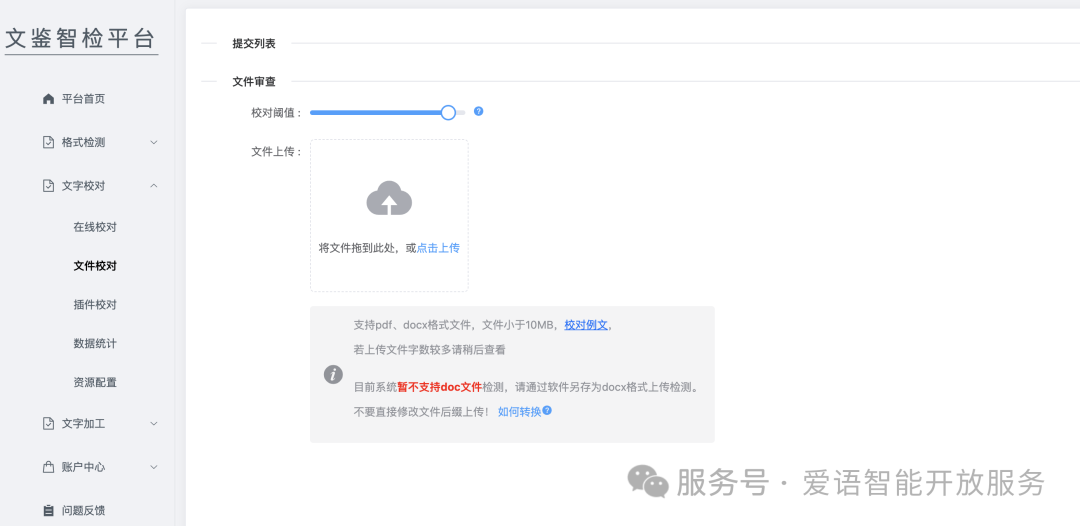The image size is (1080, 526).
Task: Expand the 文字加工 submenu chevron
Action: pos(154,424)
